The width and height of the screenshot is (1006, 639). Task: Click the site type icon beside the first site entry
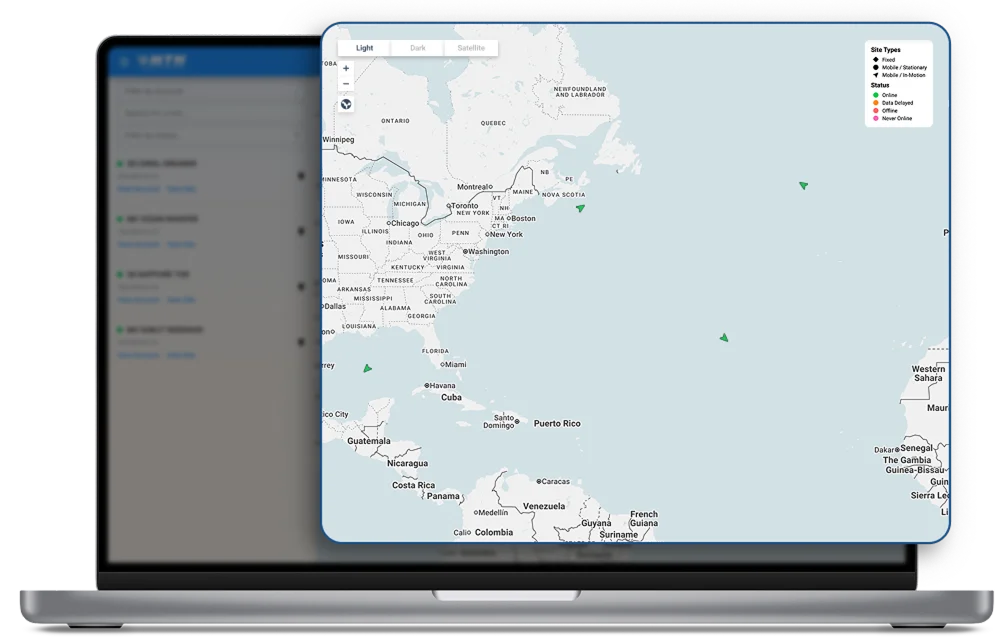point(301,176)
